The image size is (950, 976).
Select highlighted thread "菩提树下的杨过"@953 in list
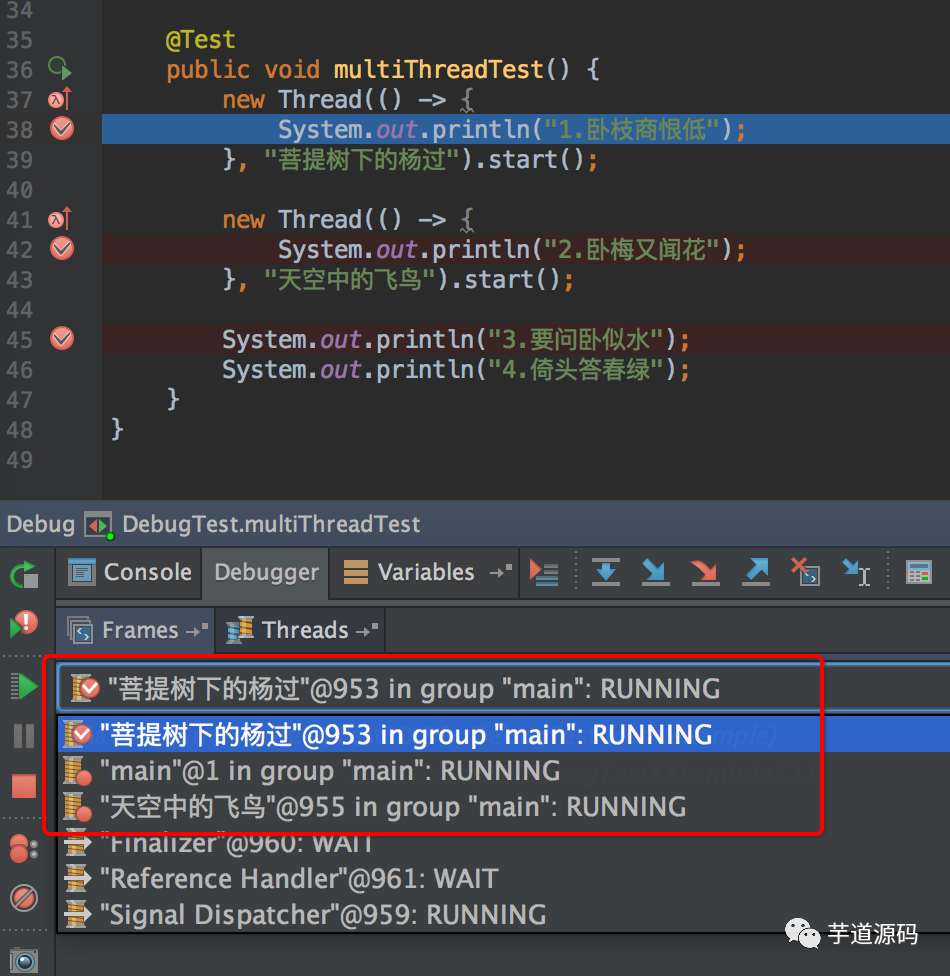click(x=503, y=734)
